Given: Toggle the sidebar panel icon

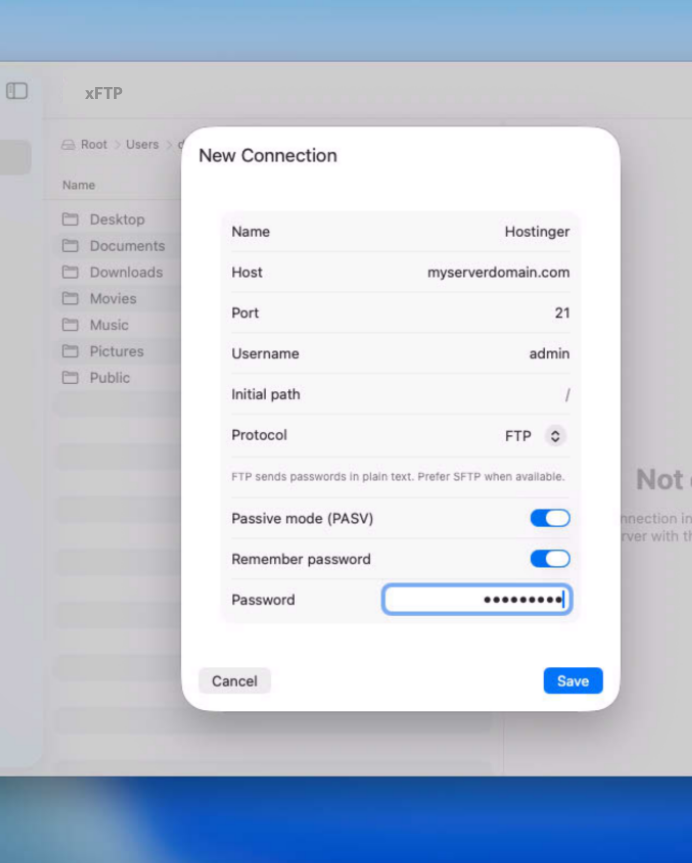Looking at the screenshot, I should pos(17,91).
